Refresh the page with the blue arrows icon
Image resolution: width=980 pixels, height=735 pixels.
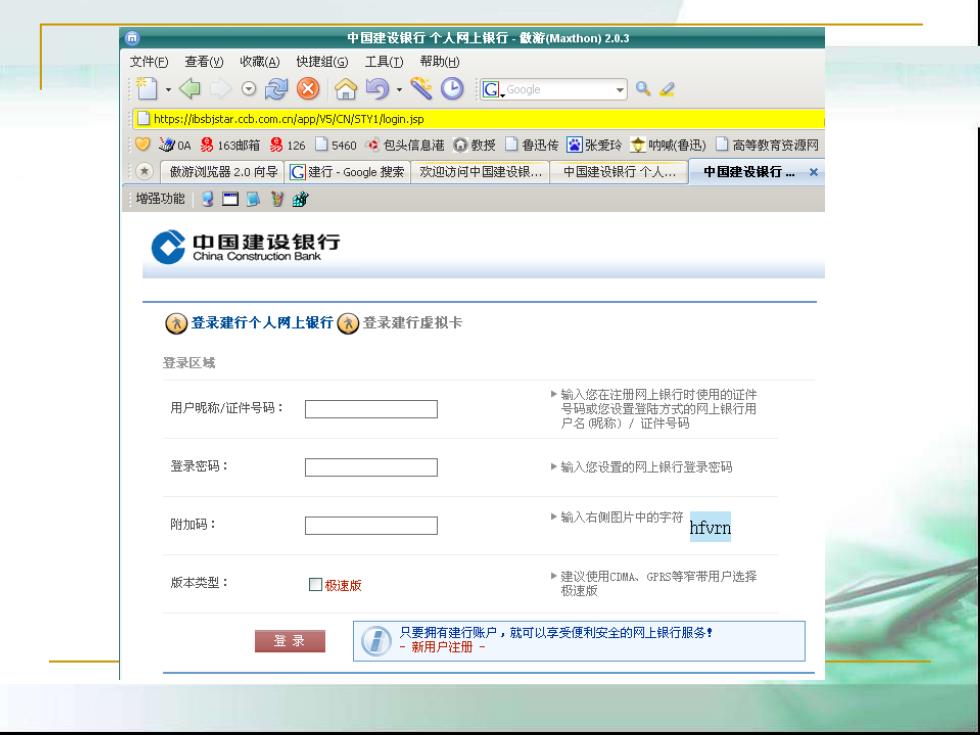(x=276, y=89)
